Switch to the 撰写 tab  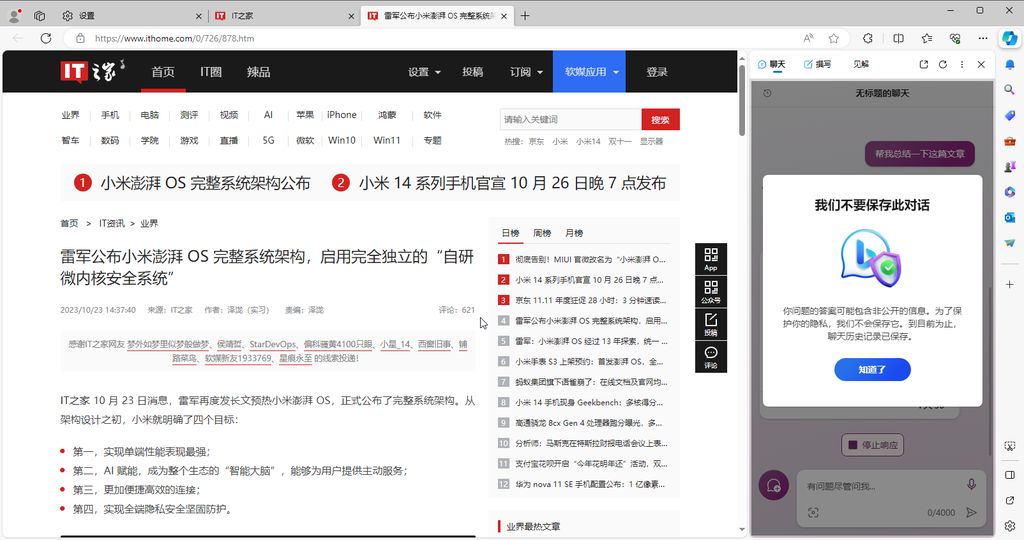click(818, 64)
